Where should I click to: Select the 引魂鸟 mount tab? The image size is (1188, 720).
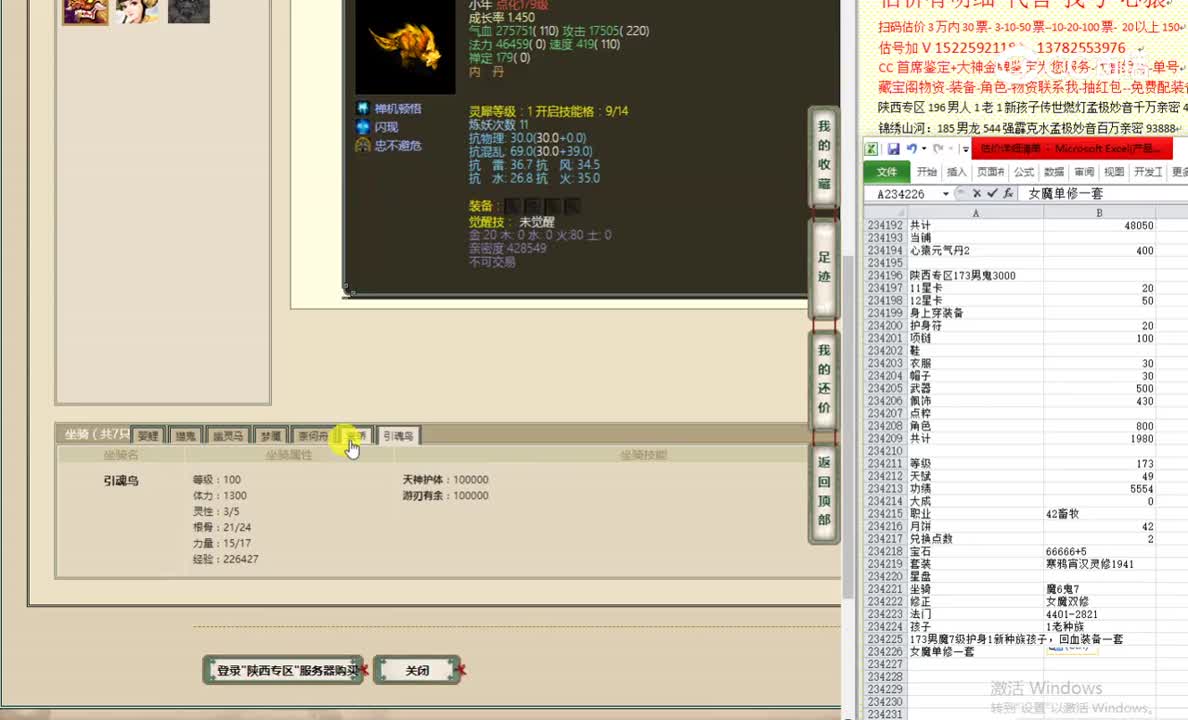(x=399, y=436)
